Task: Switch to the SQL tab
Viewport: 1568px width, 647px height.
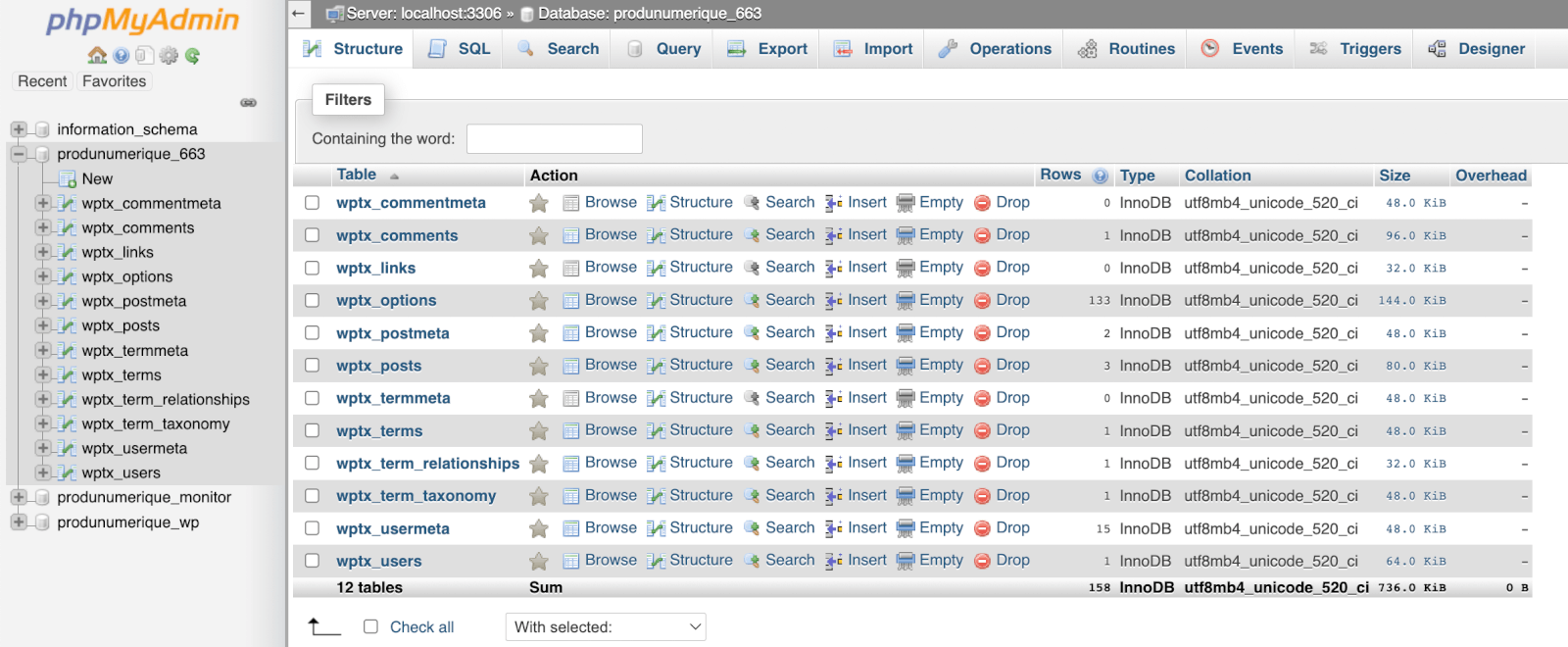Action: 459,49
